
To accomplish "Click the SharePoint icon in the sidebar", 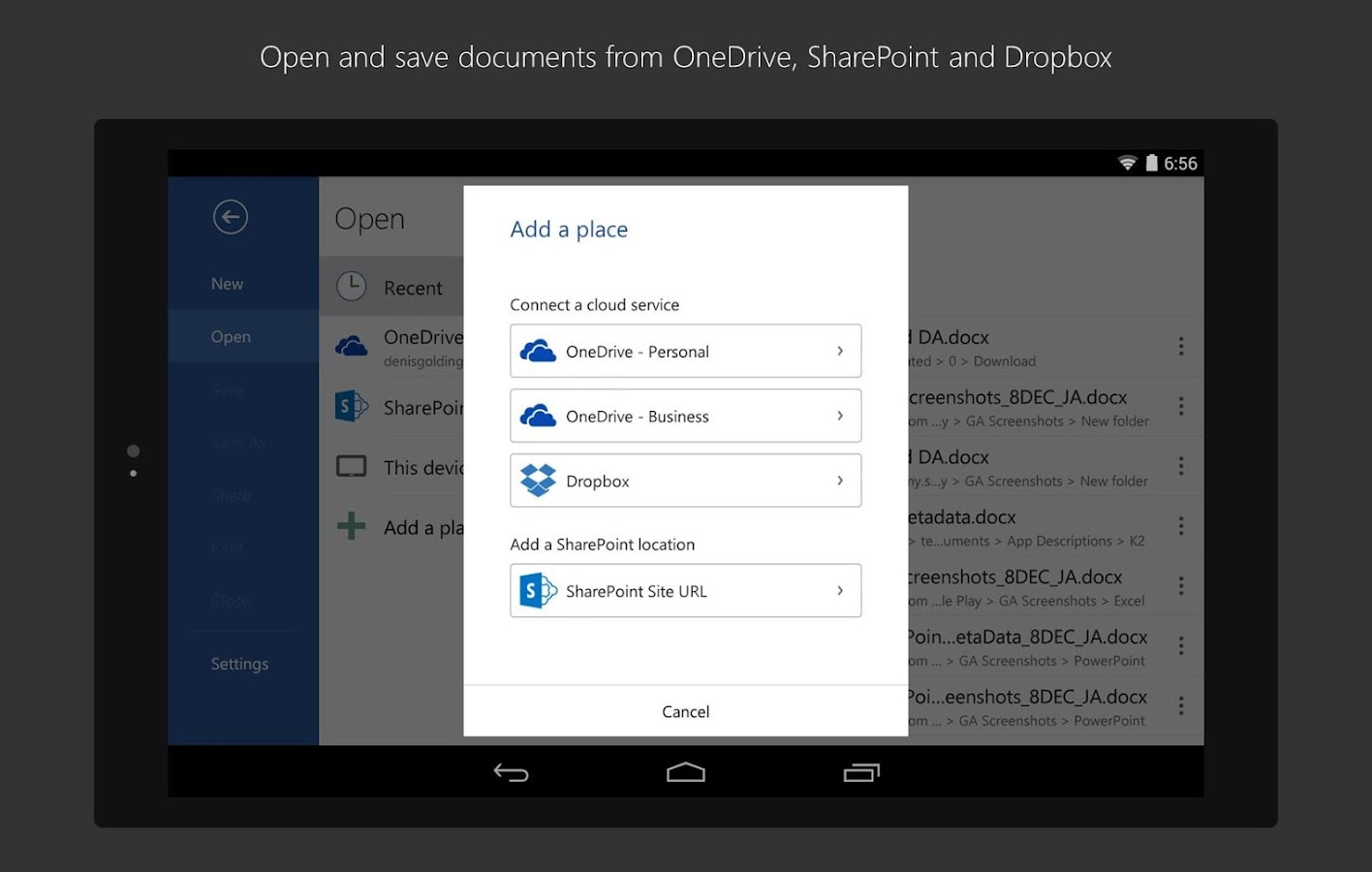I will pyautogui.click(x=351, y=407).
